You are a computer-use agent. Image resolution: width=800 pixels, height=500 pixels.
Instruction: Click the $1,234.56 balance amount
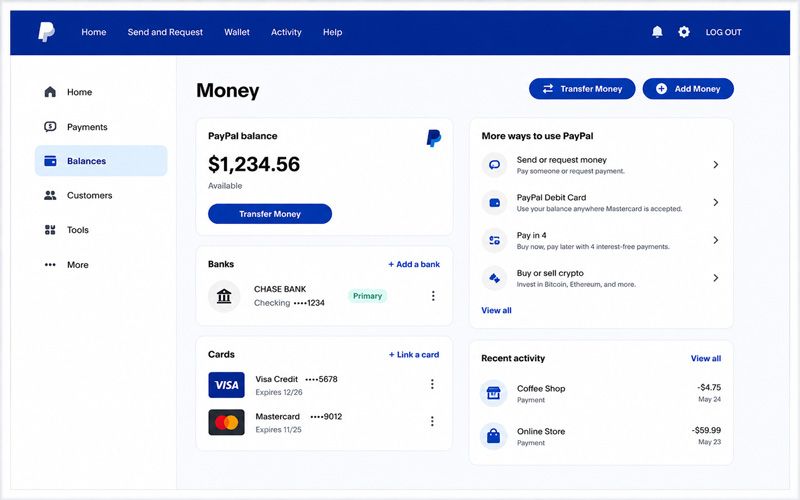254,164
